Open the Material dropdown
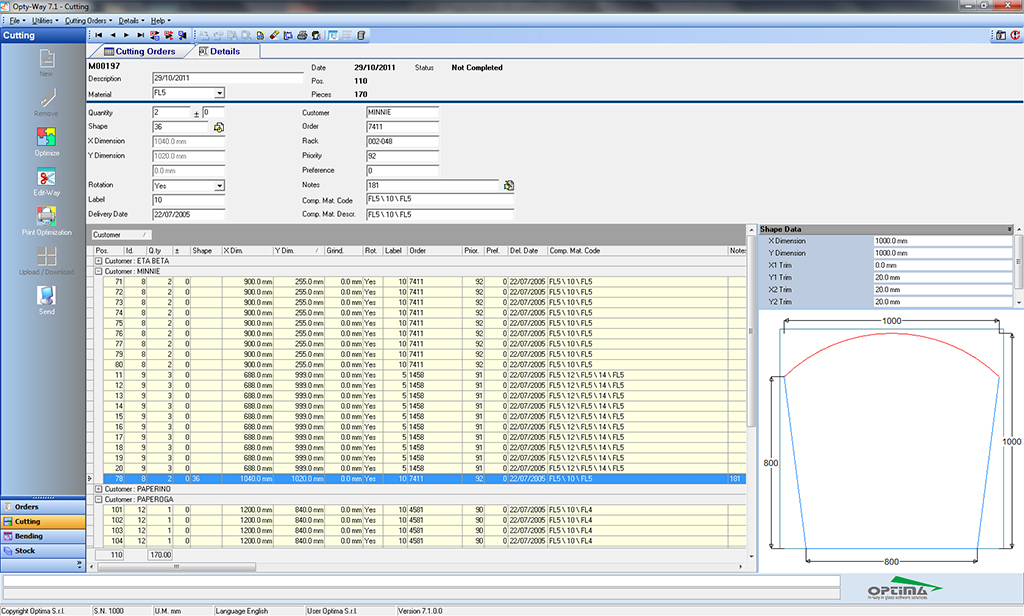The width and height of the screenshot is (1024, 616). pos(219,93)
